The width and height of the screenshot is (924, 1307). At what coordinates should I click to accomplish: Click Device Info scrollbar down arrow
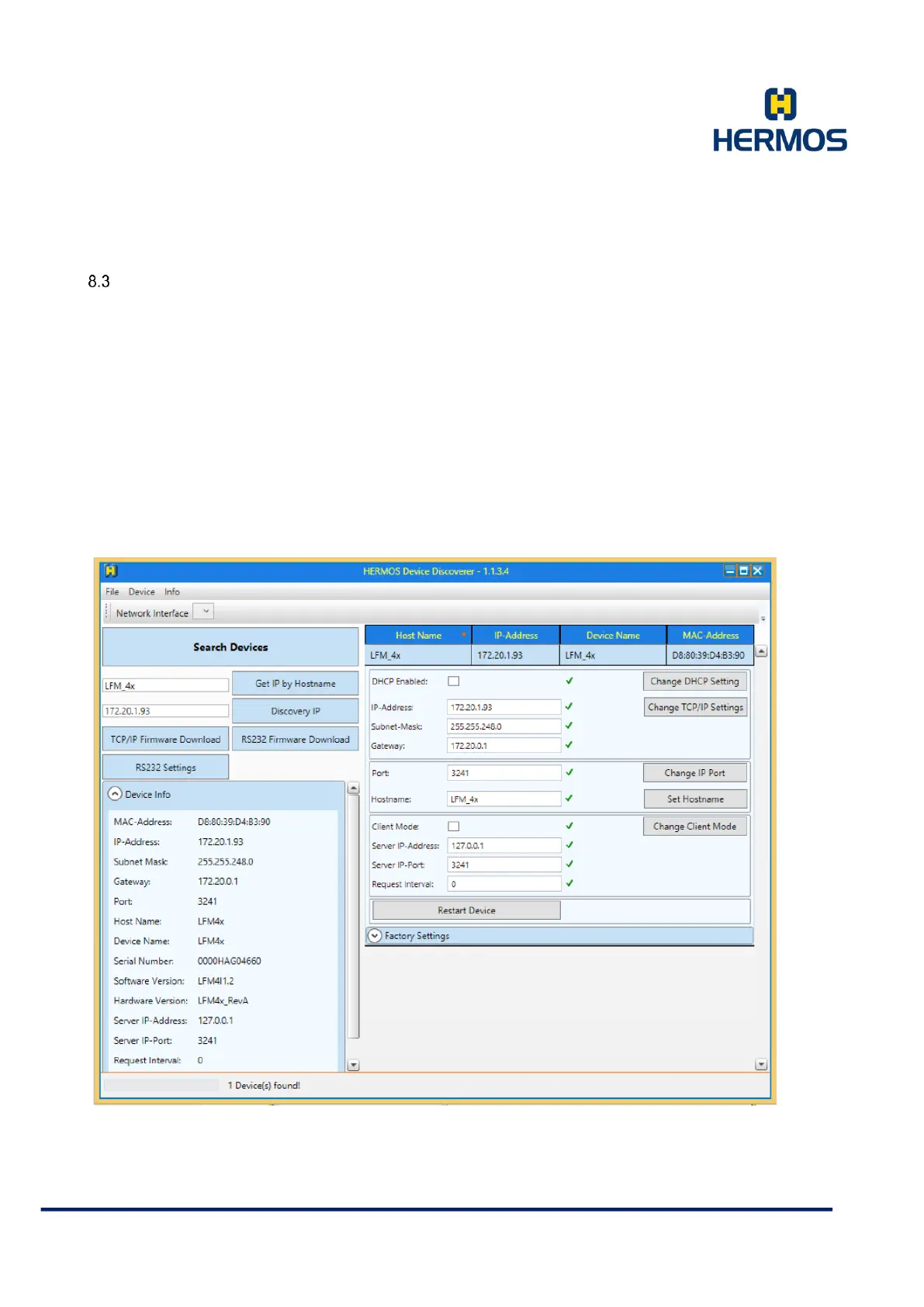coord(354,1065)
